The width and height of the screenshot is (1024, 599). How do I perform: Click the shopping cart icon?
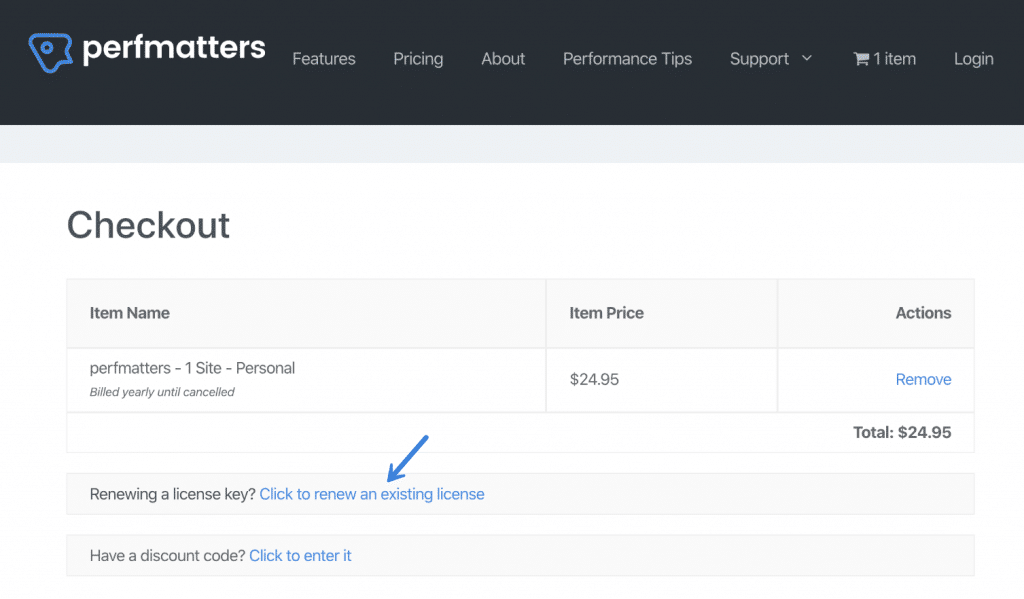point(861,59)
